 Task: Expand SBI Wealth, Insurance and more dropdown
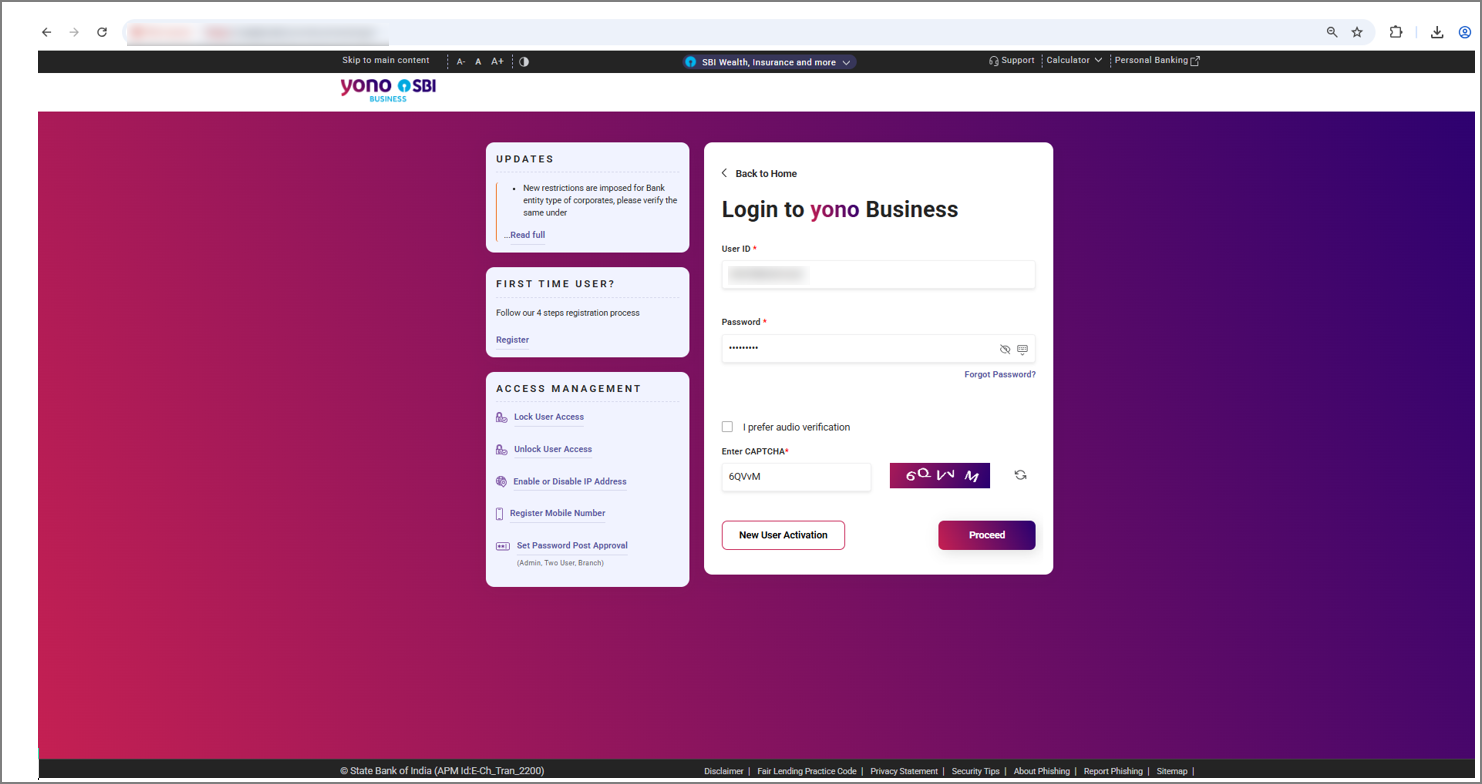(x=769, y=62)
